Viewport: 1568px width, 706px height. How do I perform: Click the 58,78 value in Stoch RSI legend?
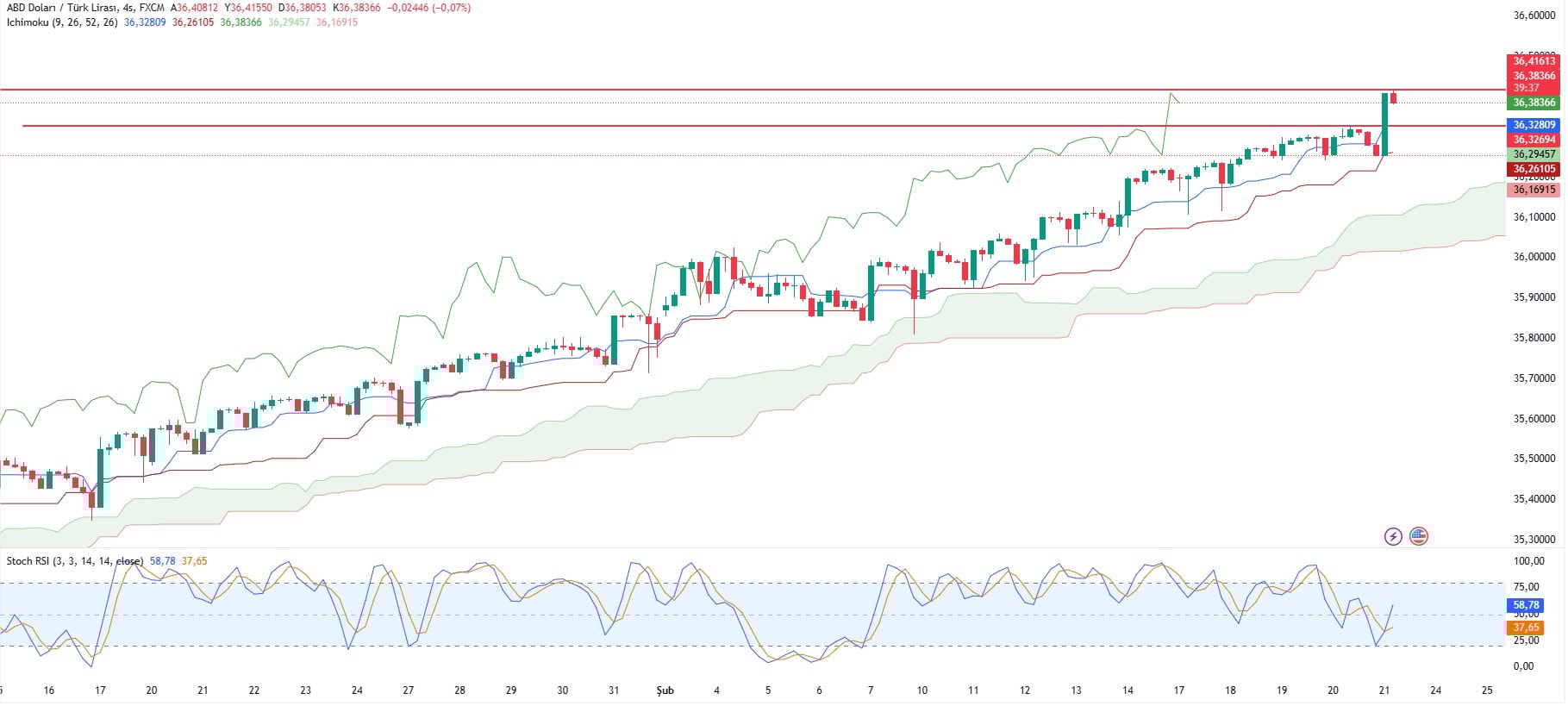162,561
